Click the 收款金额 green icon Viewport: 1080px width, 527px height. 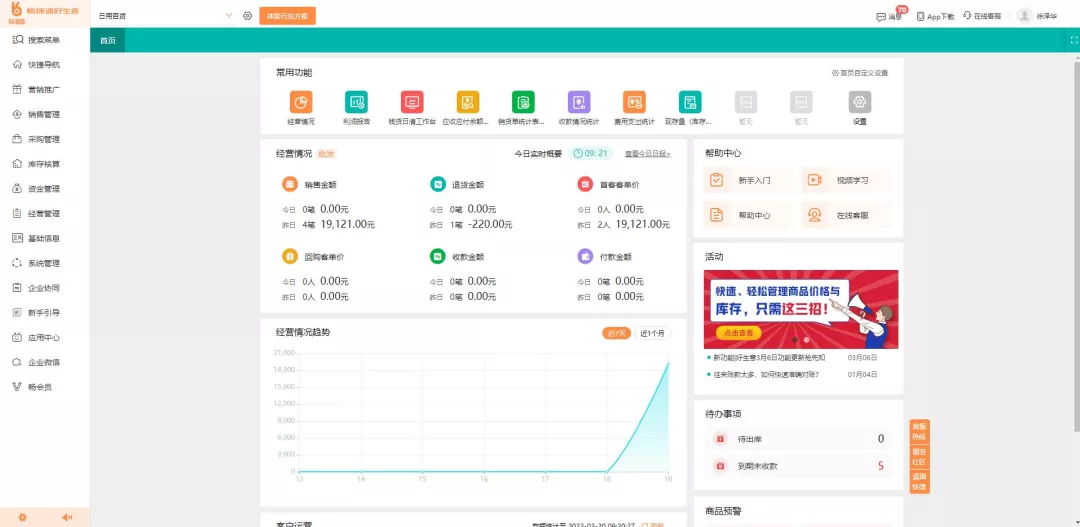[437, 256]
